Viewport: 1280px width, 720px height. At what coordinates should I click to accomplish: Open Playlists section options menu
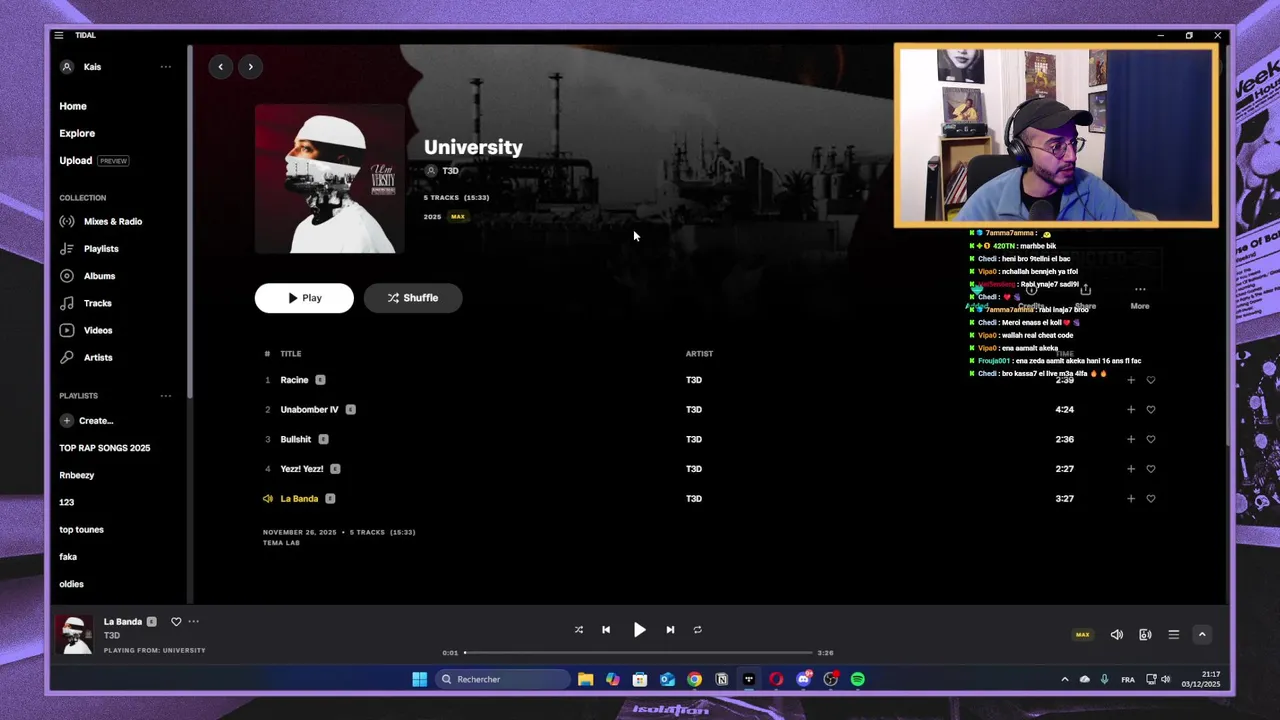(x=166, y=396)
